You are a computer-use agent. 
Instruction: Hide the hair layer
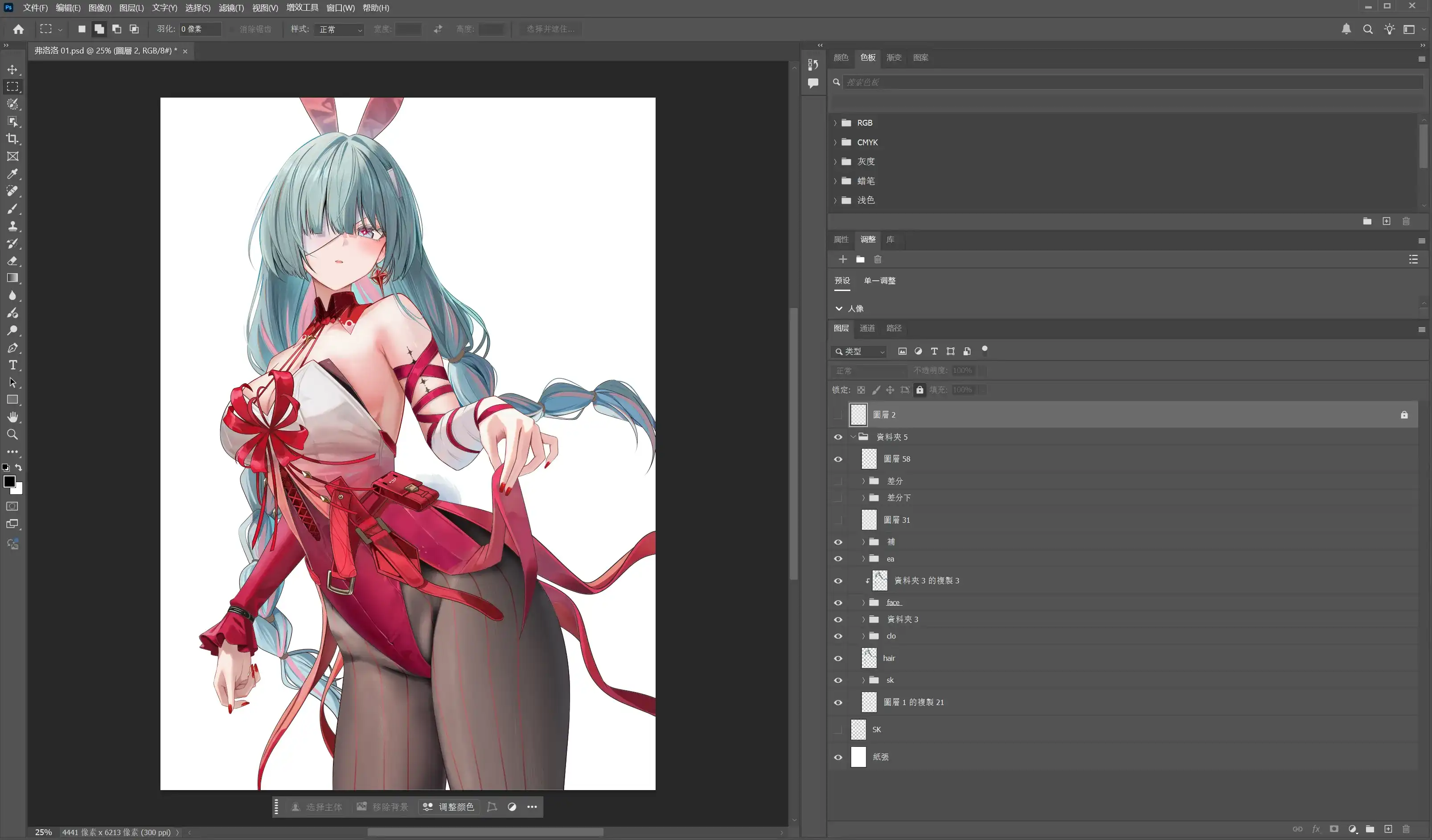pyautogui.click(x=838, y=658)
